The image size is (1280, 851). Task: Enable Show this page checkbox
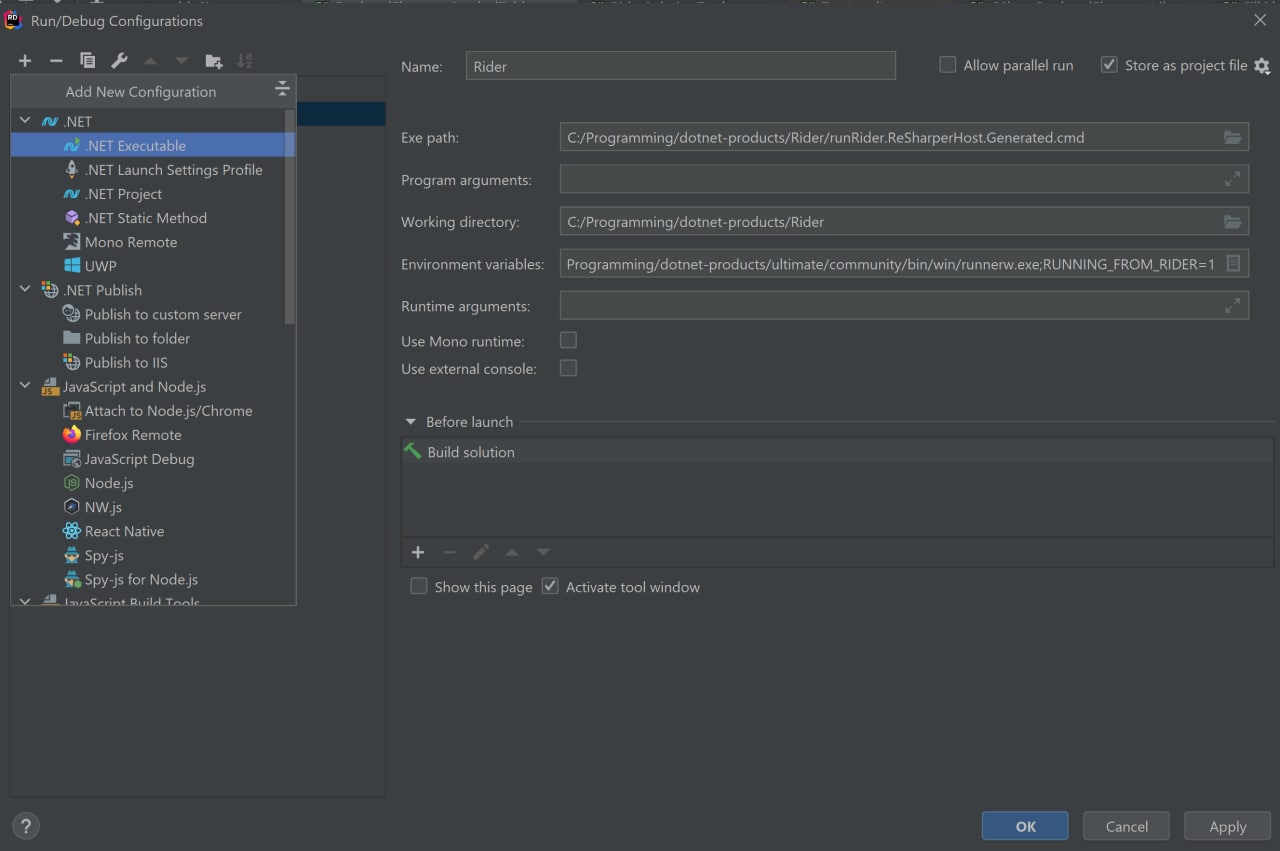[x=419, y=586]
